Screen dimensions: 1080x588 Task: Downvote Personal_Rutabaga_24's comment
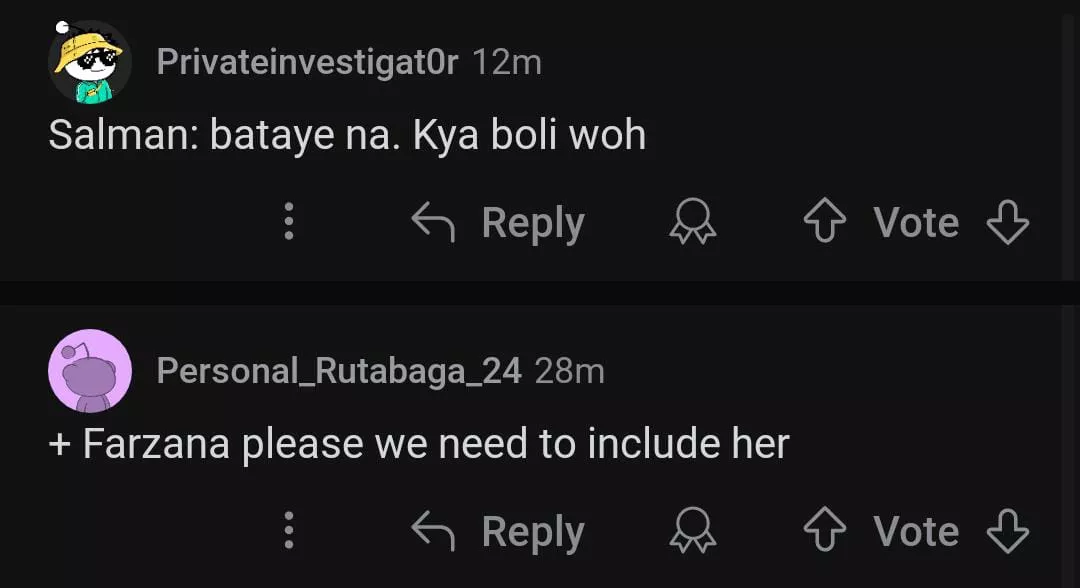coord(1007,531)
